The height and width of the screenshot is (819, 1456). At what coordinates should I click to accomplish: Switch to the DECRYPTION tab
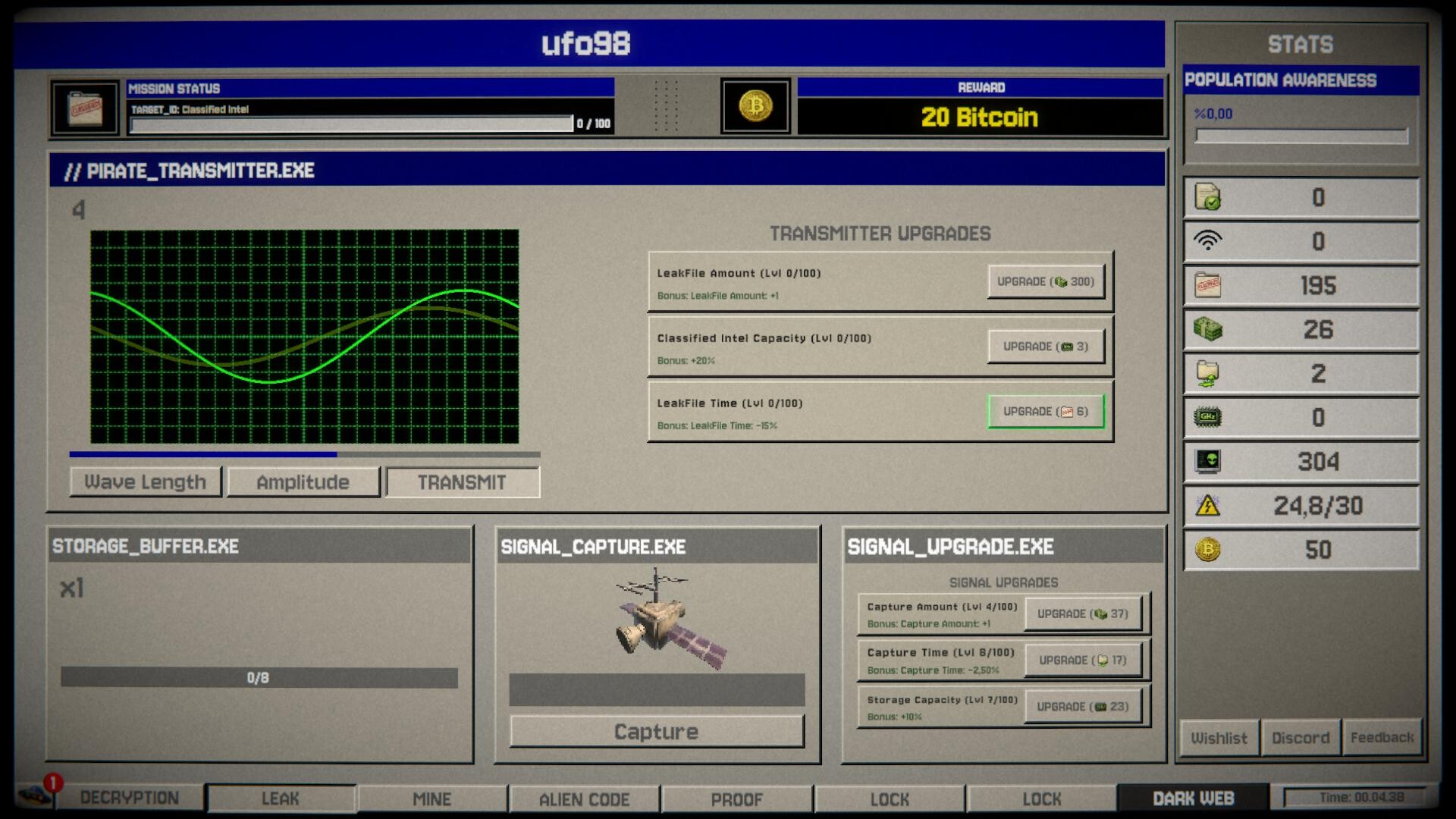click(130, 798)
